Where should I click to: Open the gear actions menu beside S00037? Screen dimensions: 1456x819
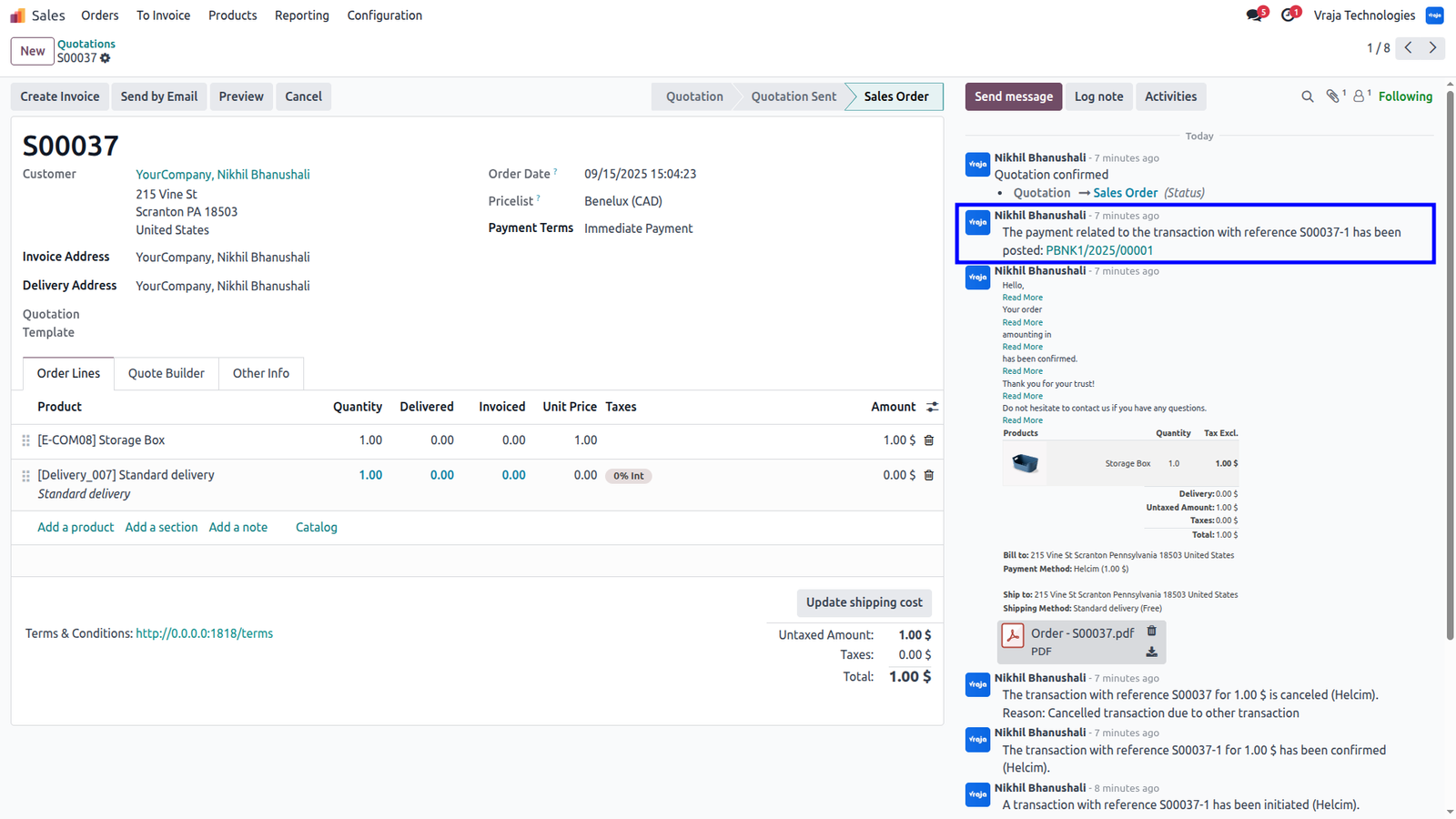coord(106,58)
